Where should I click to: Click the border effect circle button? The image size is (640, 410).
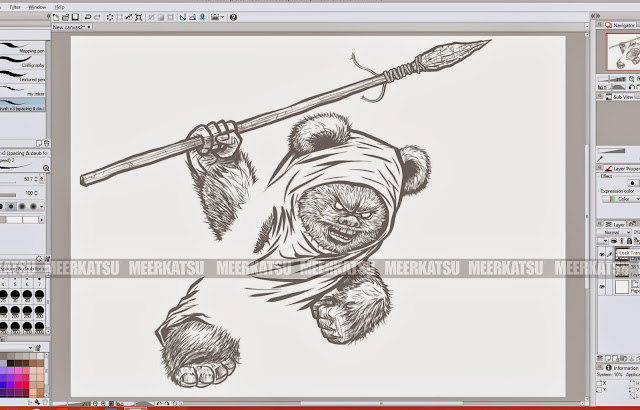coord(633,183)
